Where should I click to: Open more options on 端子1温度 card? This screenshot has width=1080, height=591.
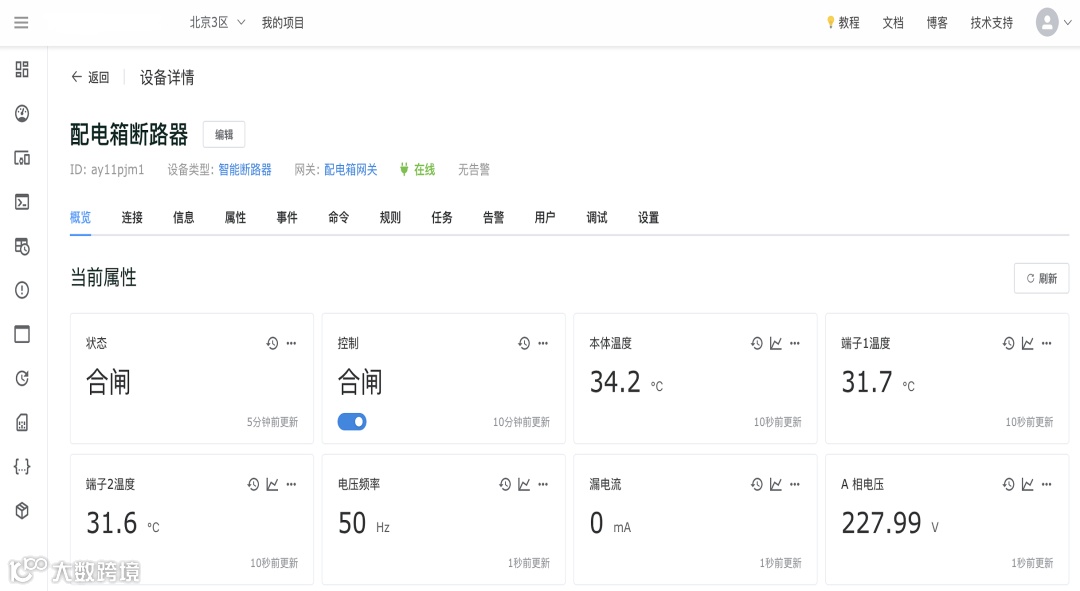coord(1047,343)
